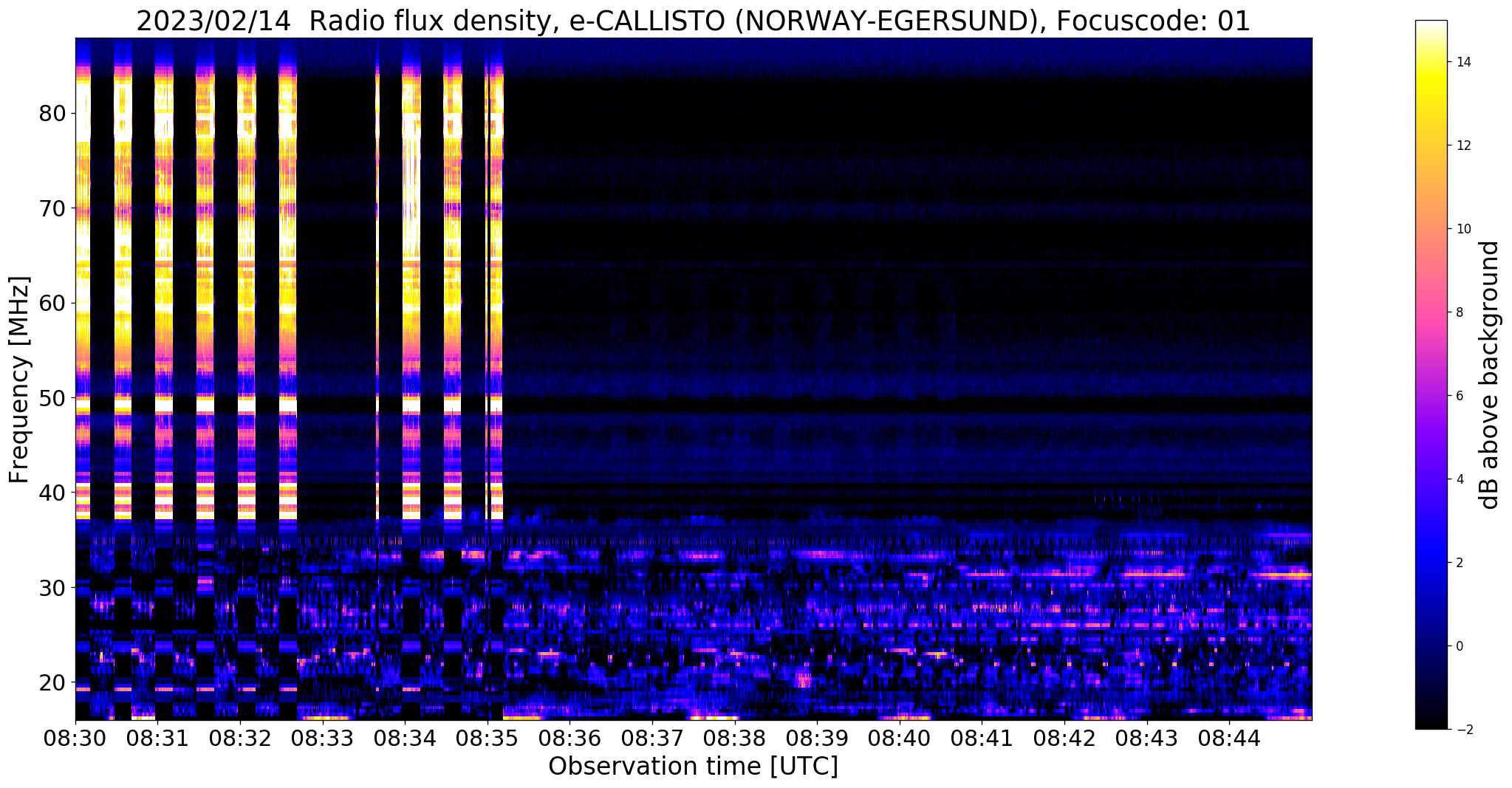Click the 08:35 time tick label
1512x788 pixels.
point(488,739)
